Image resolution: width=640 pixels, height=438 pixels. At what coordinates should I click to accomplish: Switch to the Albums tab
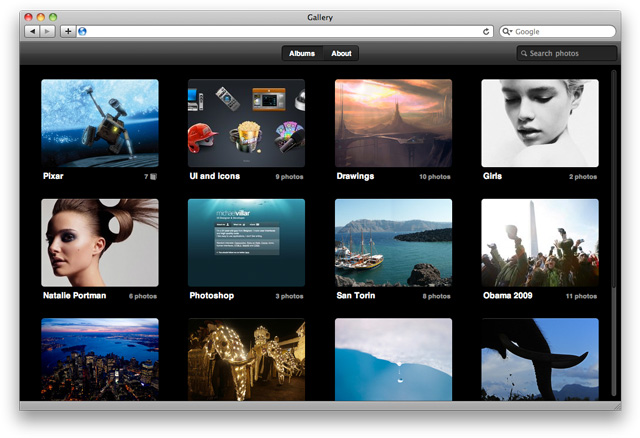302,53
